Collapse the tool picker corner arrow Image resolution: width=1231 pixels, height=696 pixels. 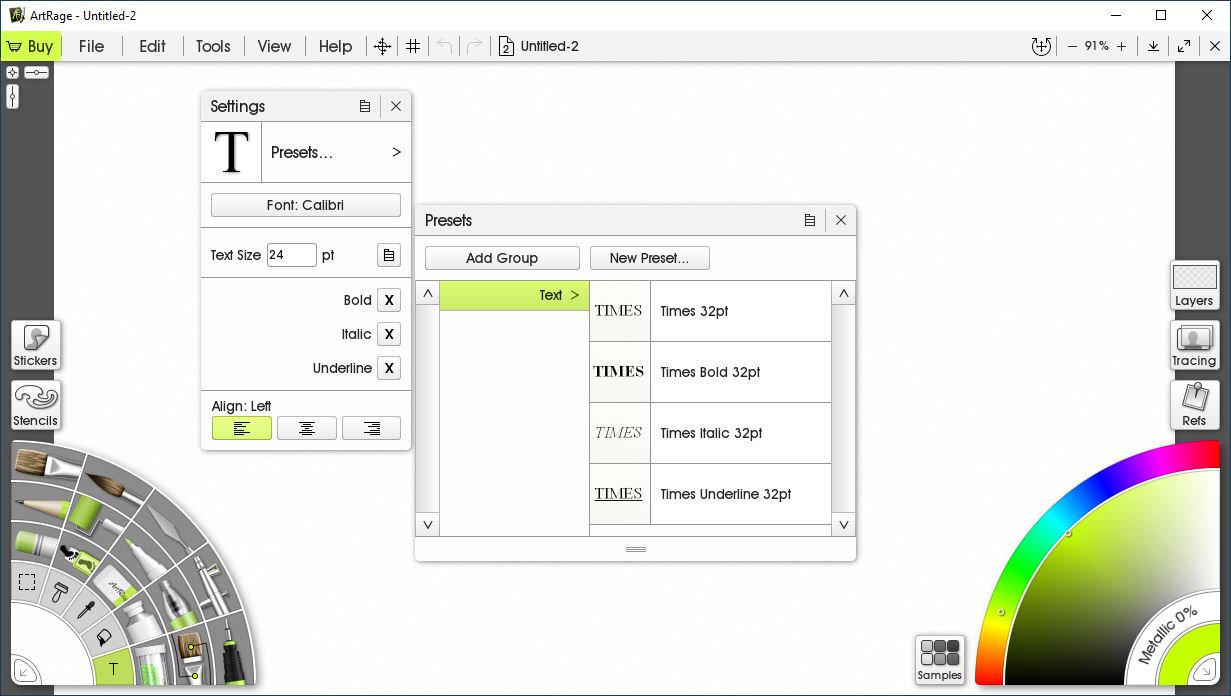click(x=26, y=670)
